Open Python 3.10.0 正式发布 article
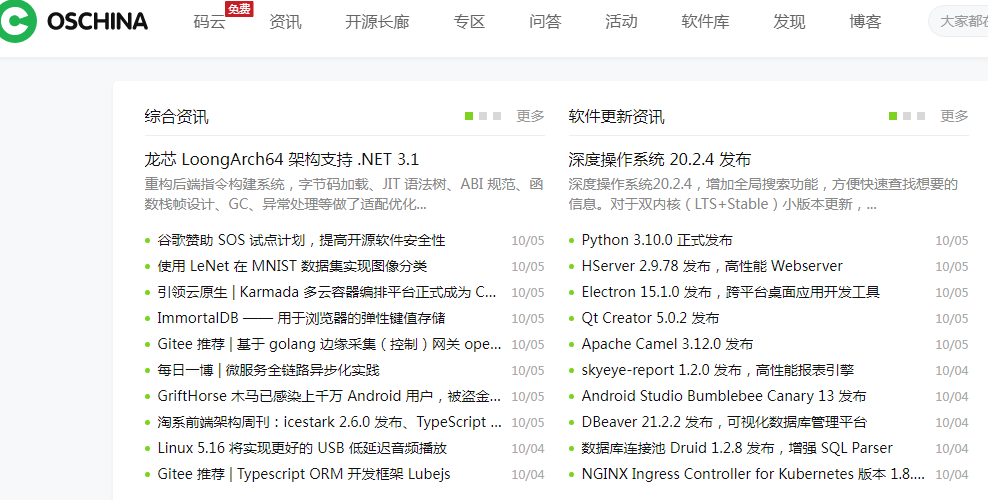This screenshot has width=988, height=500. 657,240
